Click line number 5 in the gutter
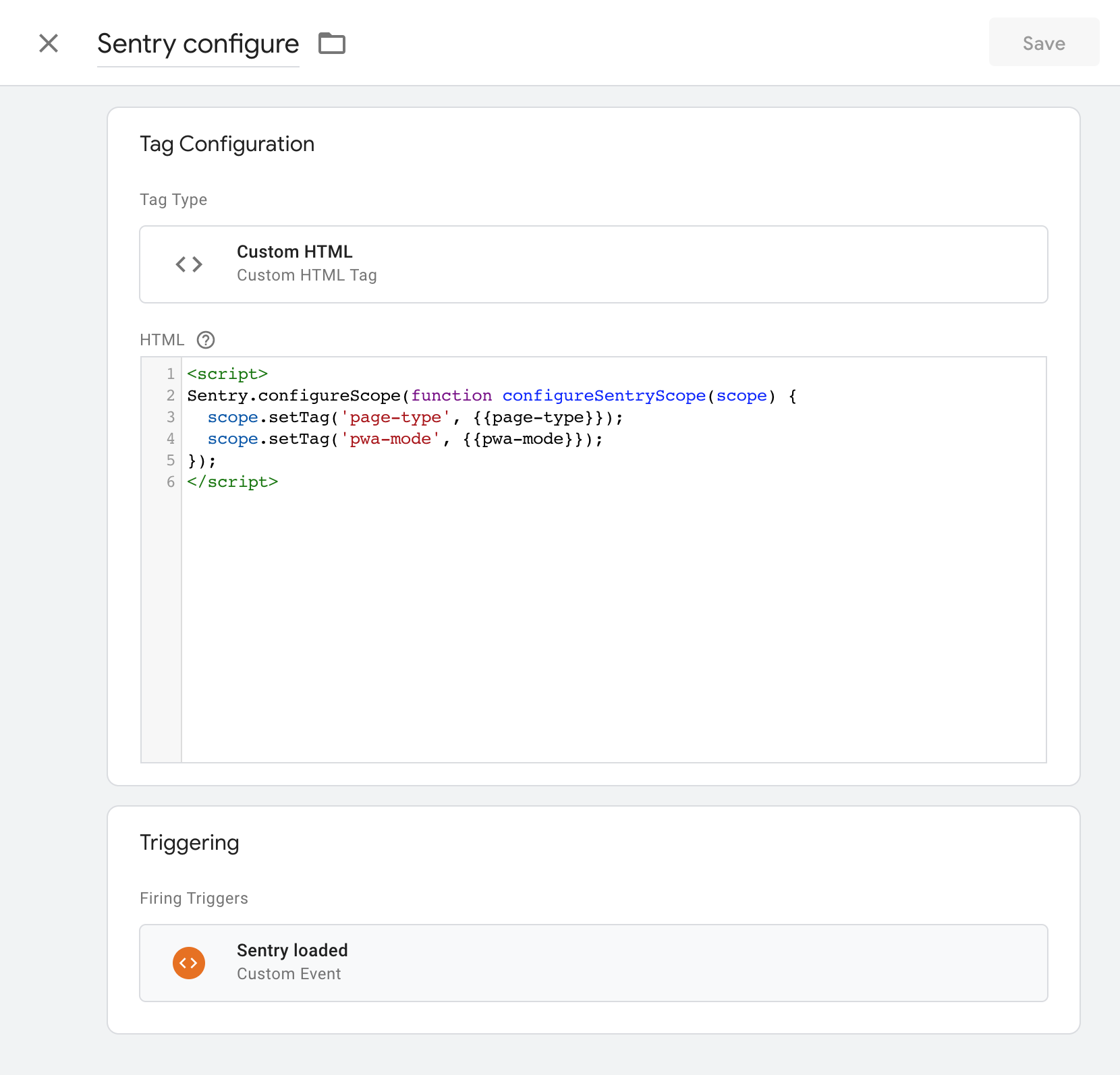The height and width of the screenshot is (1075, 1120). (171, 460)
